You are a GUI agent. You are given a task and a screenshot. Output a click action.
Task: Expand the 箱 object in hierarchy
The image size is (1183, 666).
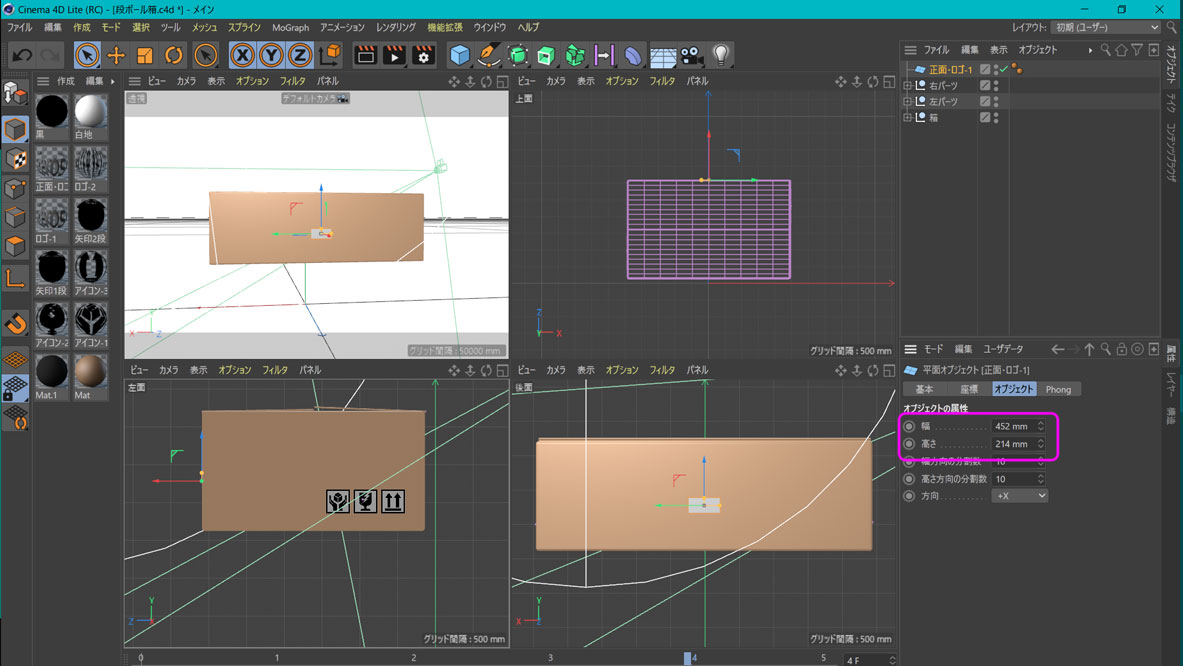[x=908, y=118]
